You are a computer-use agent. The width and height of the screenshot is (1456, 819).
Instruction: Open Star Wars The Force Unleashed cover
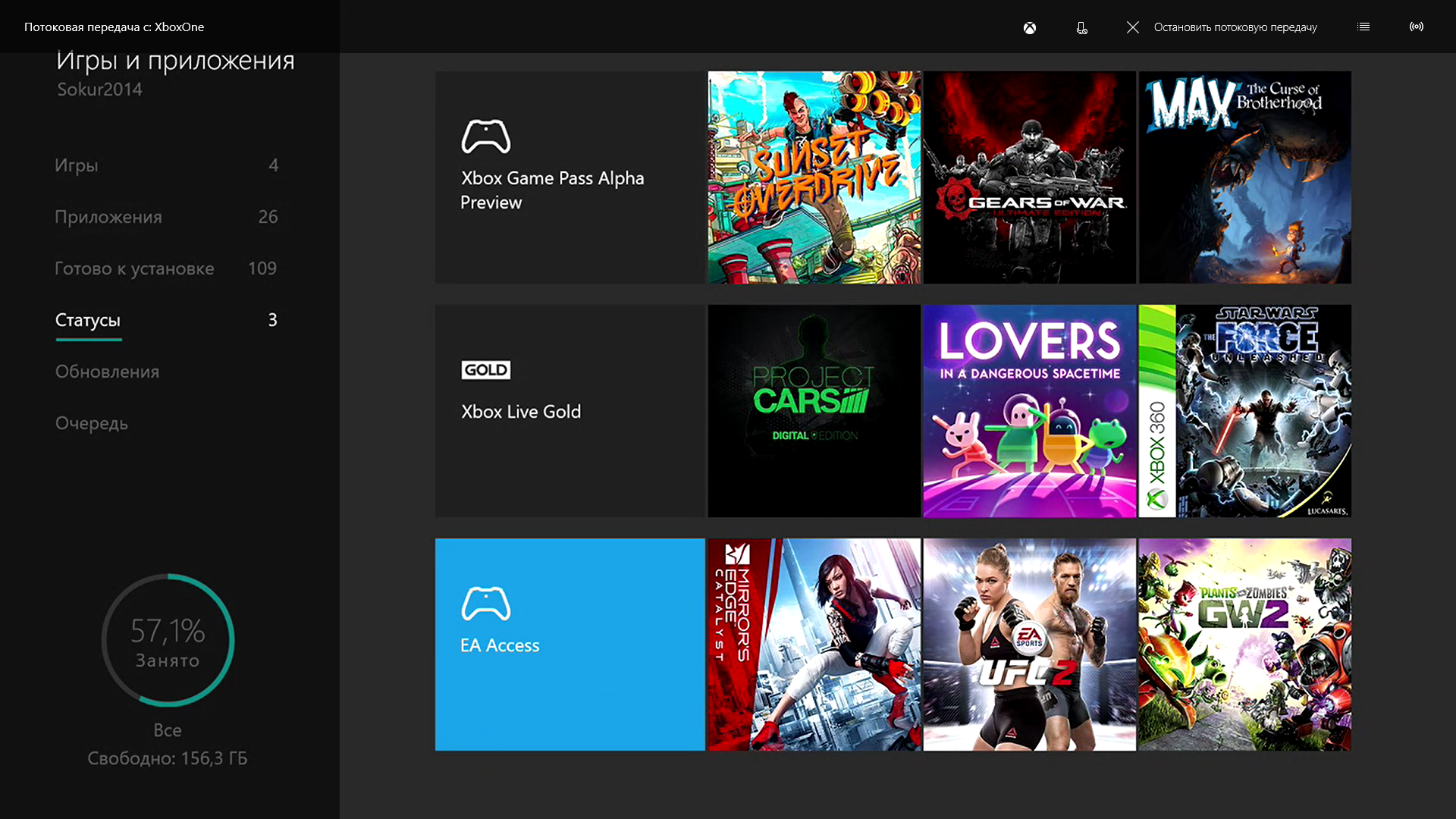click(1244, 411)
